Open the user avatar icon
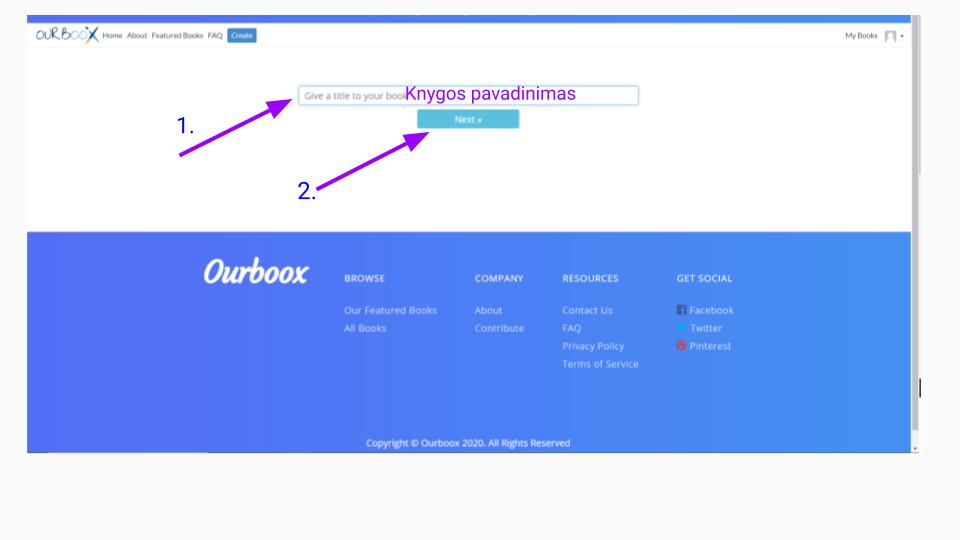 pos(890,36)
